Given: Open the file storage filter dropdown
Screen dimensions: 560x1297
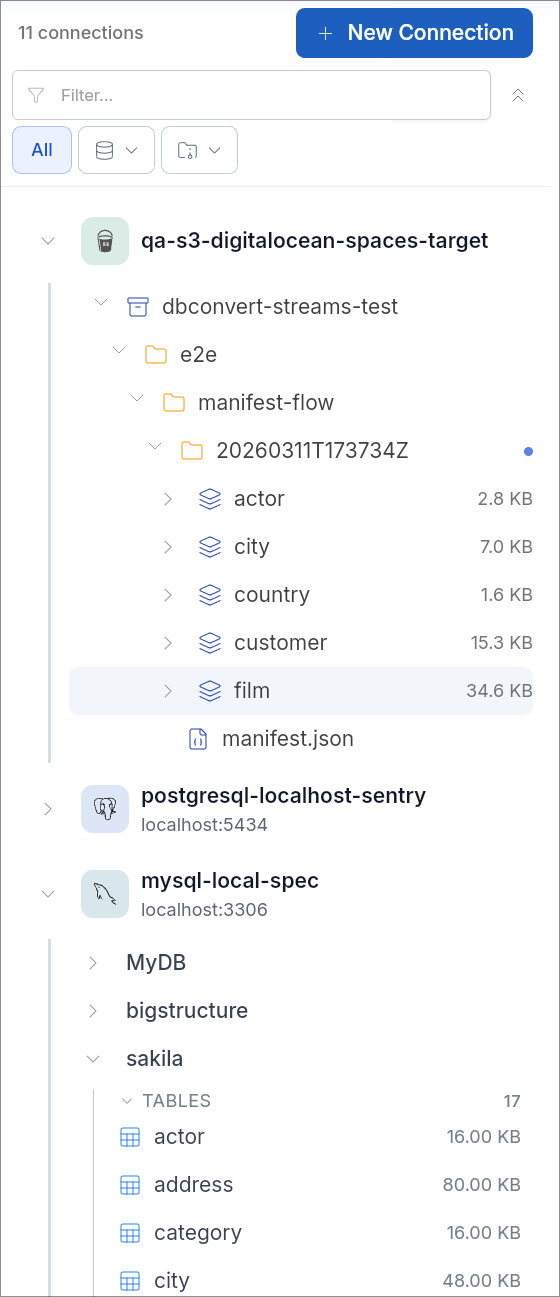Looking at the screenshot, I should (199, 150).
